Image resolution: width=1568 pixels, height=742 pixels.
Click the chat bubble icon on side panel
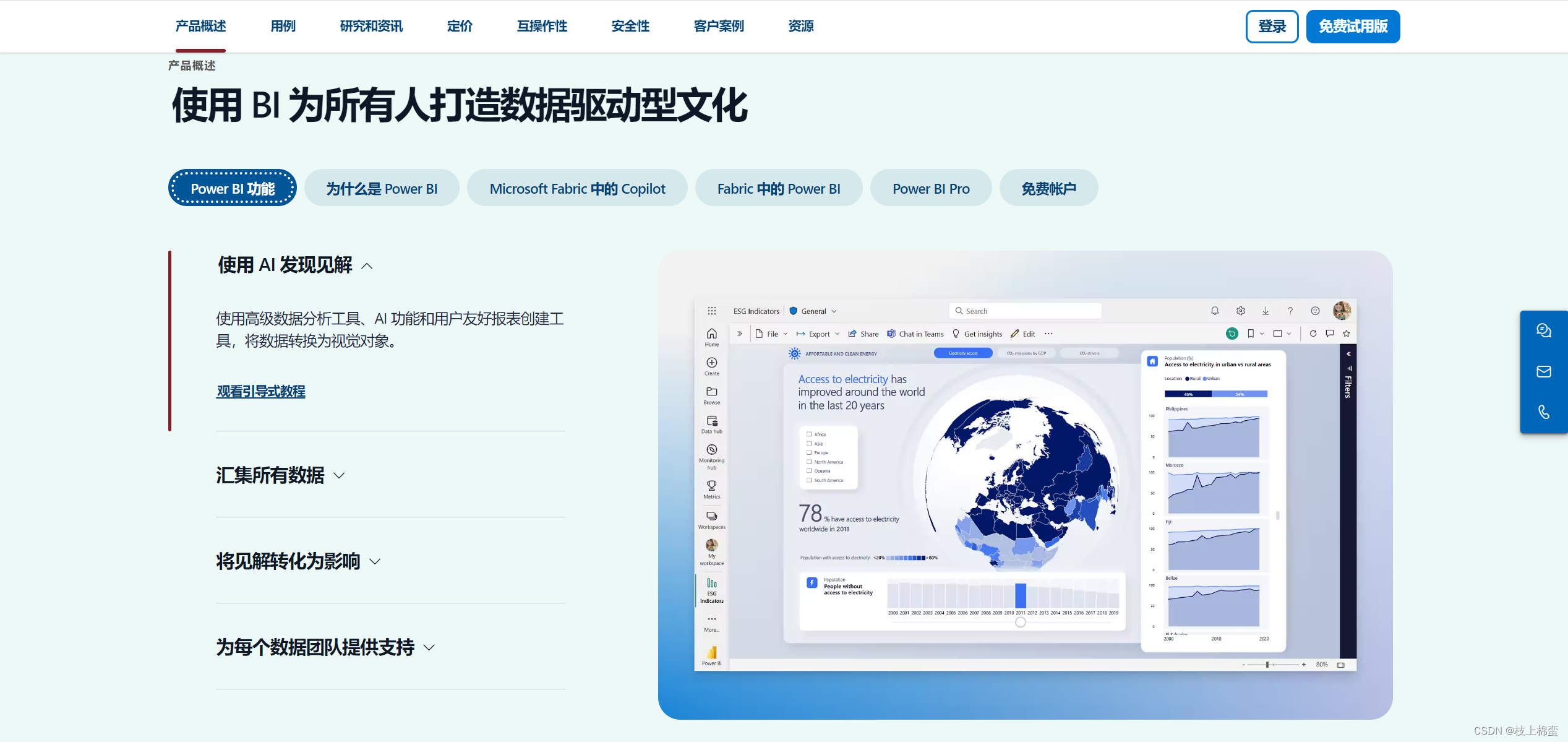1543,330
